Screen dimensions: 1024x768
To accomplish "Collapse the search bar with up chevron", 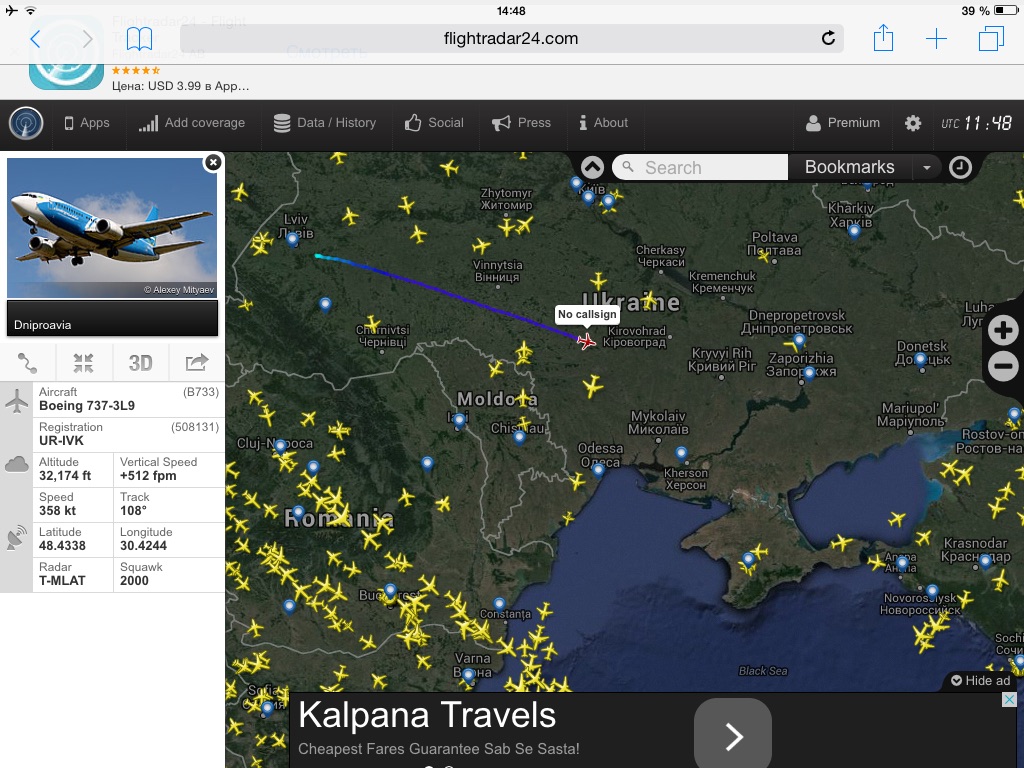I will [592, 168].
